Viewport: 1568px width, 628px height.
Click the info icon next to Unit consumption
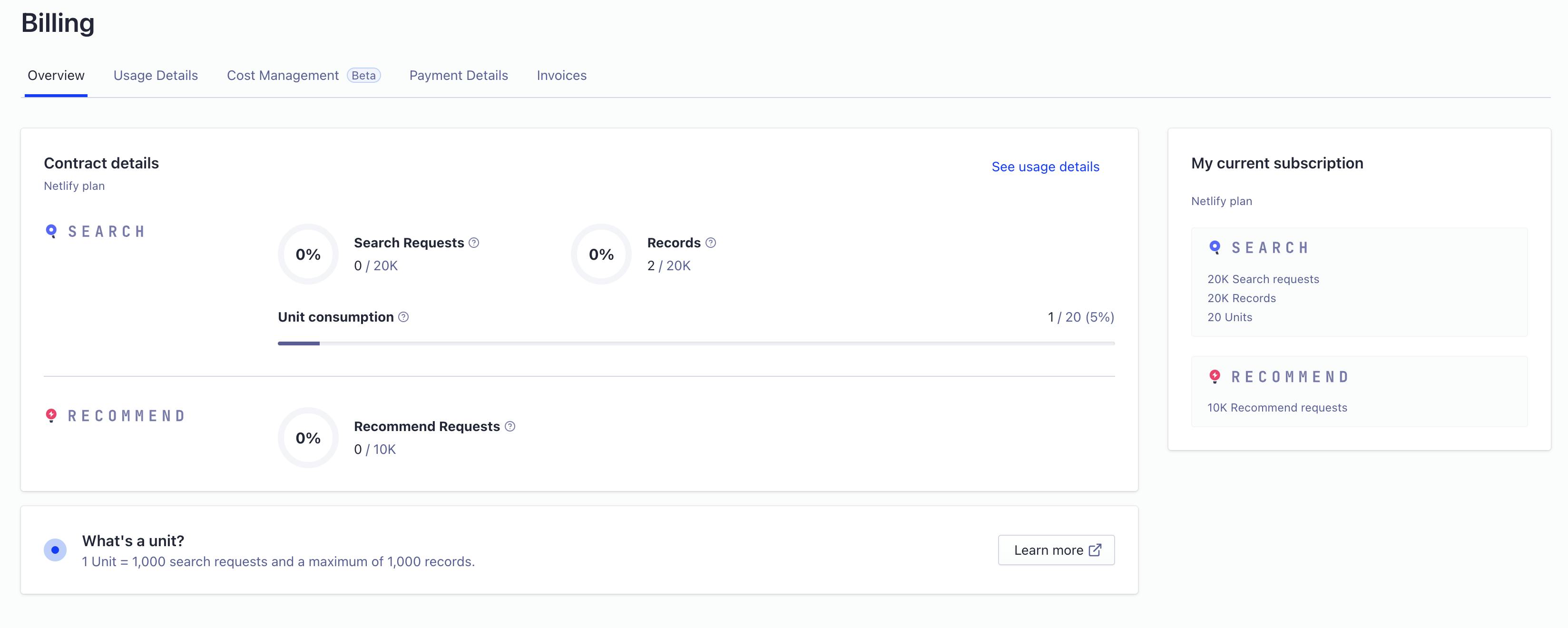[403, 316]
